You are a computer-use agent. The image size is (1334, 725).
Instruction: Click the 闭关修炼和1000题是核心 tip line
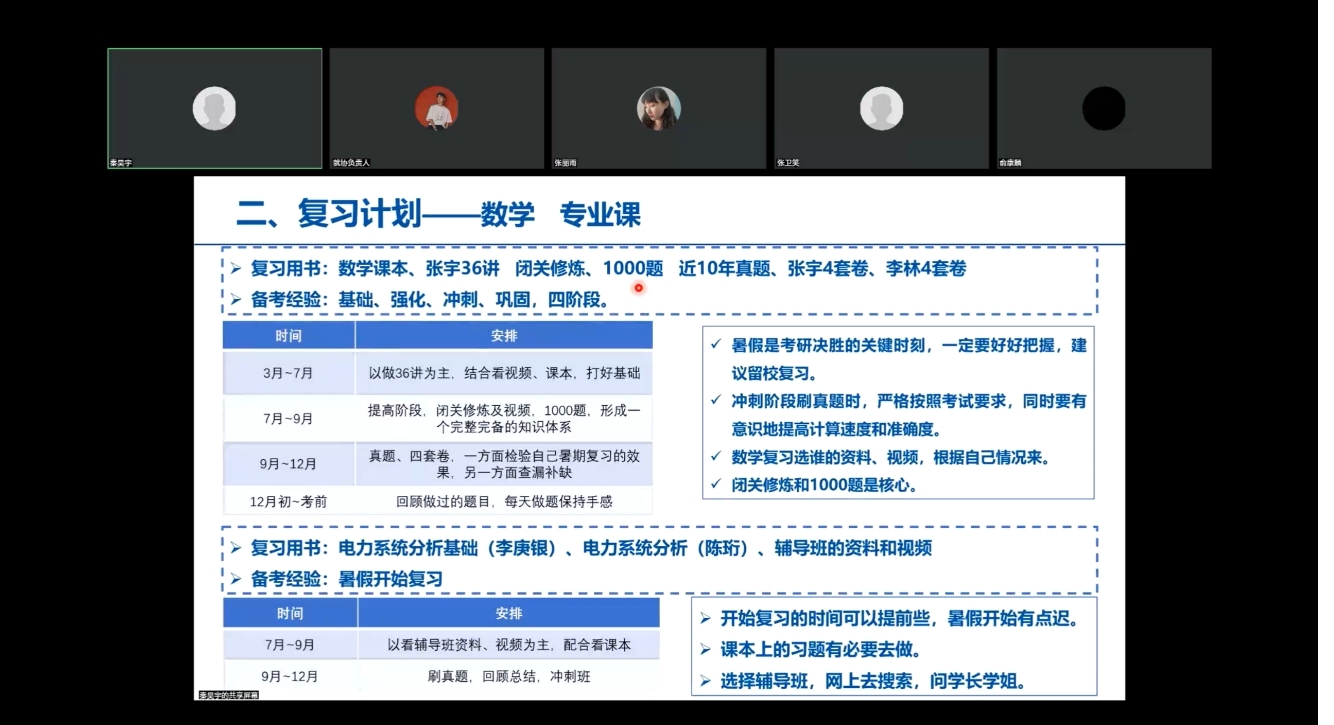coord(824,485)
